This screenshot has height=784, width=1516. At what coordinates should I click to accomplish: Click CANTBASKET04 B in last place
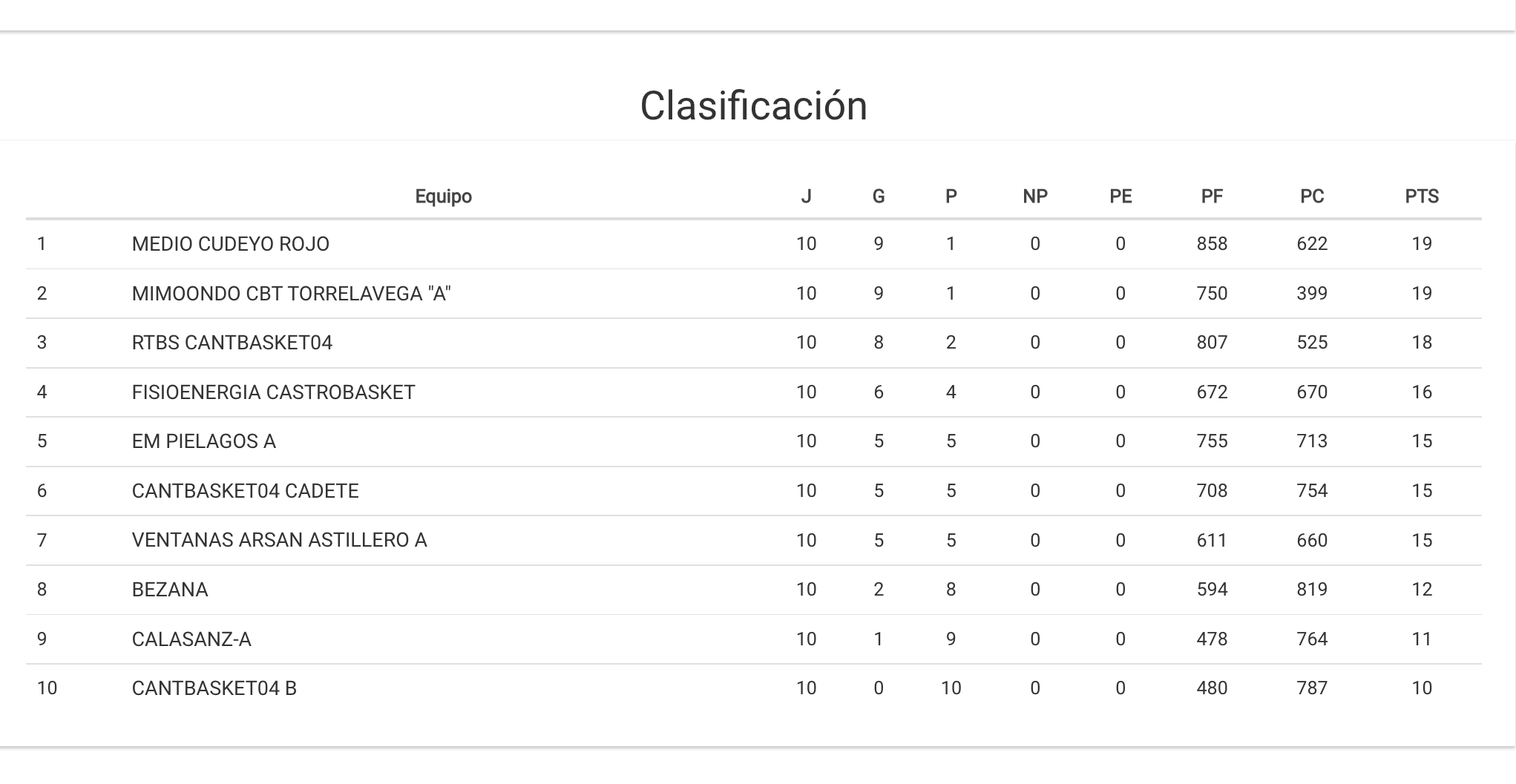coord(214,688)
